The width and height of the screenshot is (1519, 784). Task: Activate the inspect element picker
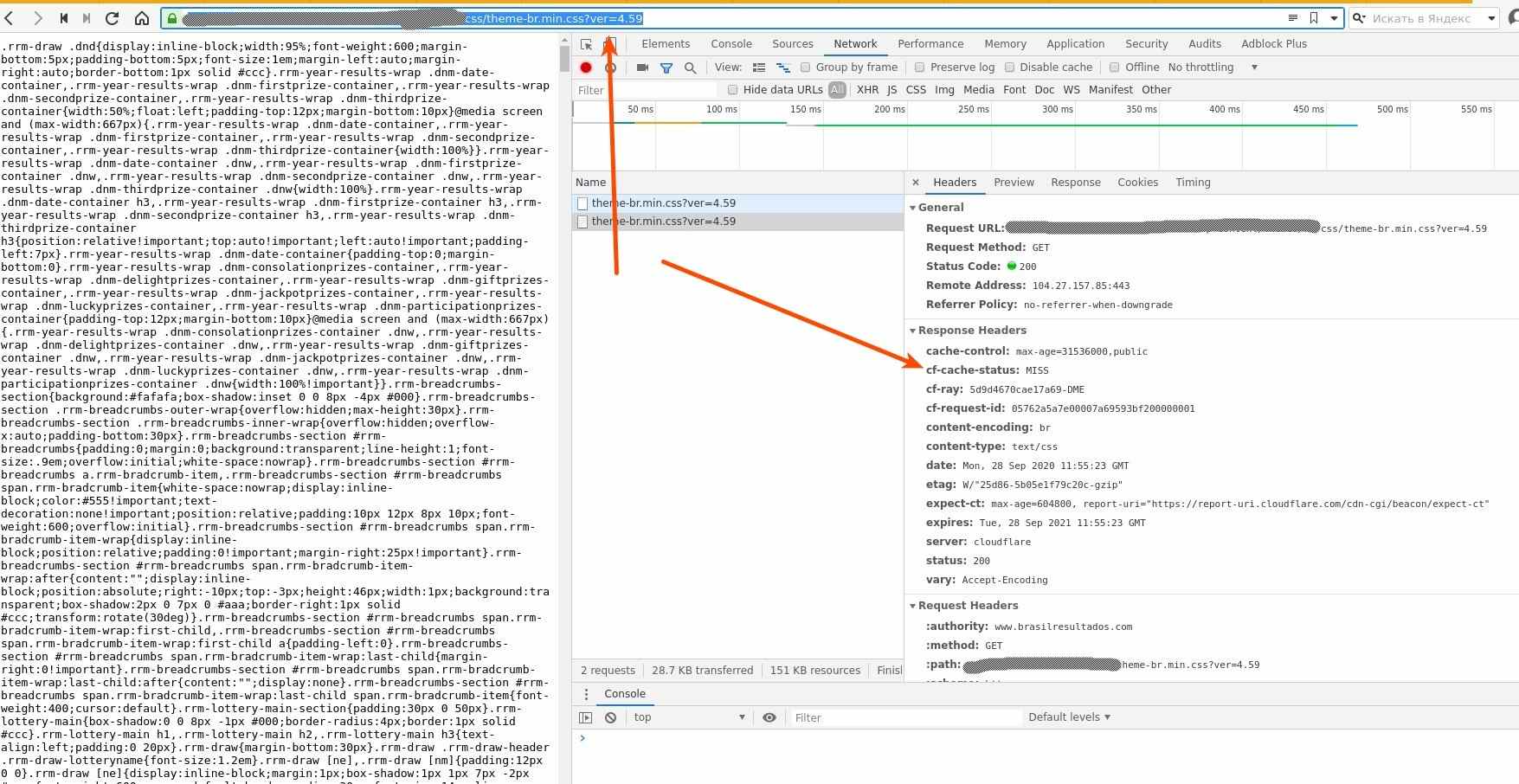click(586, 44)
